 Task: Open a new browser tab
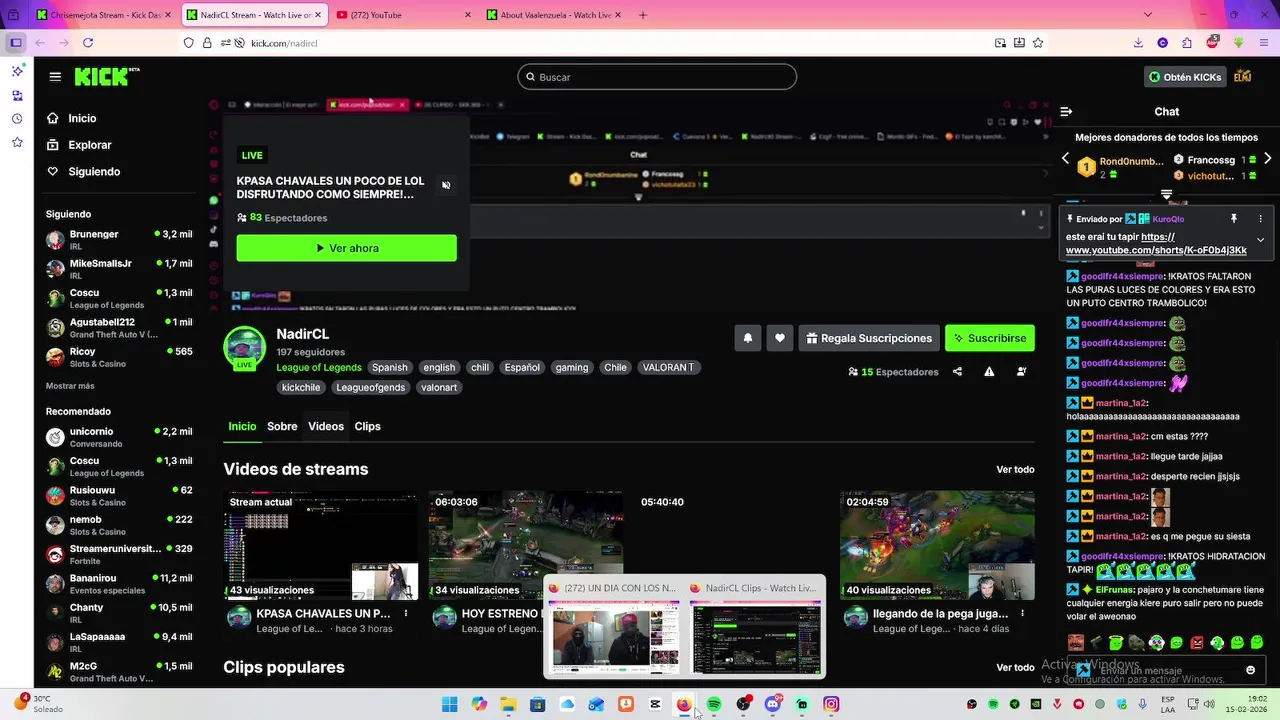642,15
